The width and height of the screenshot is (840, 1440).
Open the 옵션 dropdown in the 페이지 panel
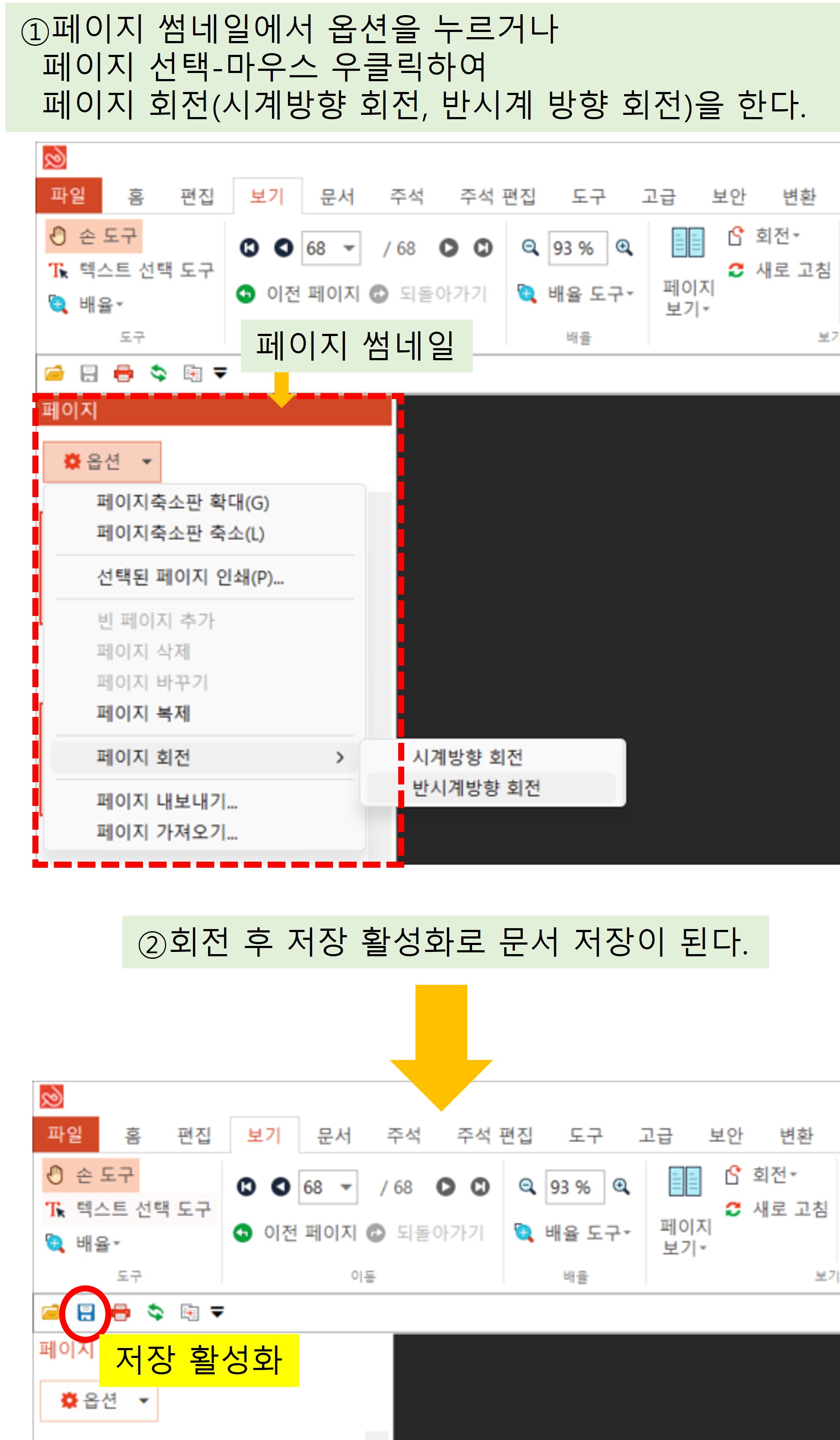pos(102,461)
